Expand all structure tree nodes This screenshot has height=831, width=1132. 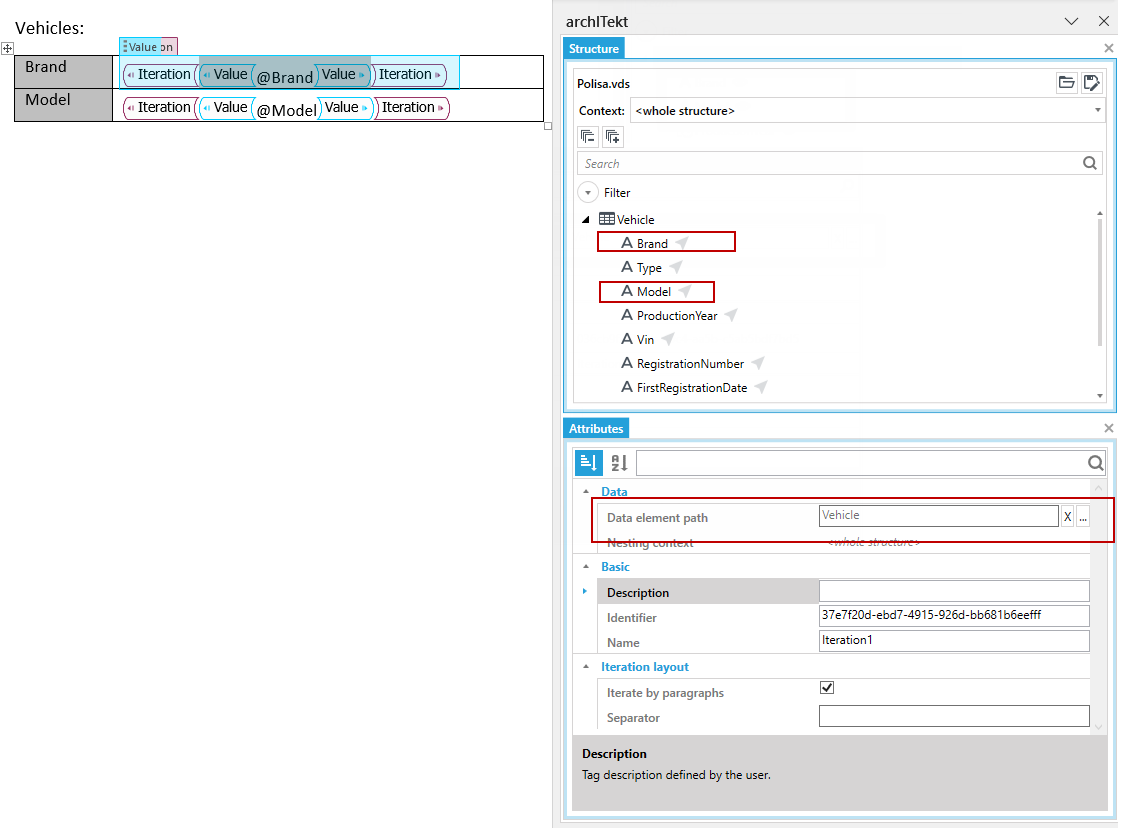[x=613, y=136]
